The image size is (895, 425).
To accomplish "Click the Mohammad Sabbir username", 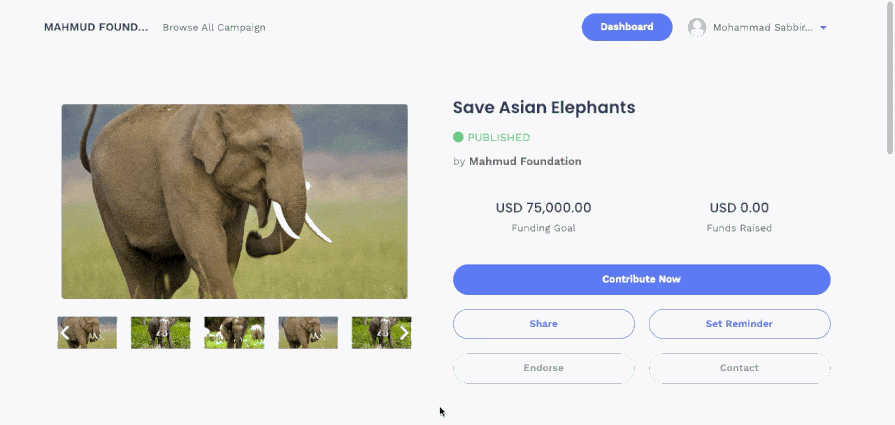I will pyautogui.click(x=763, y=27).
